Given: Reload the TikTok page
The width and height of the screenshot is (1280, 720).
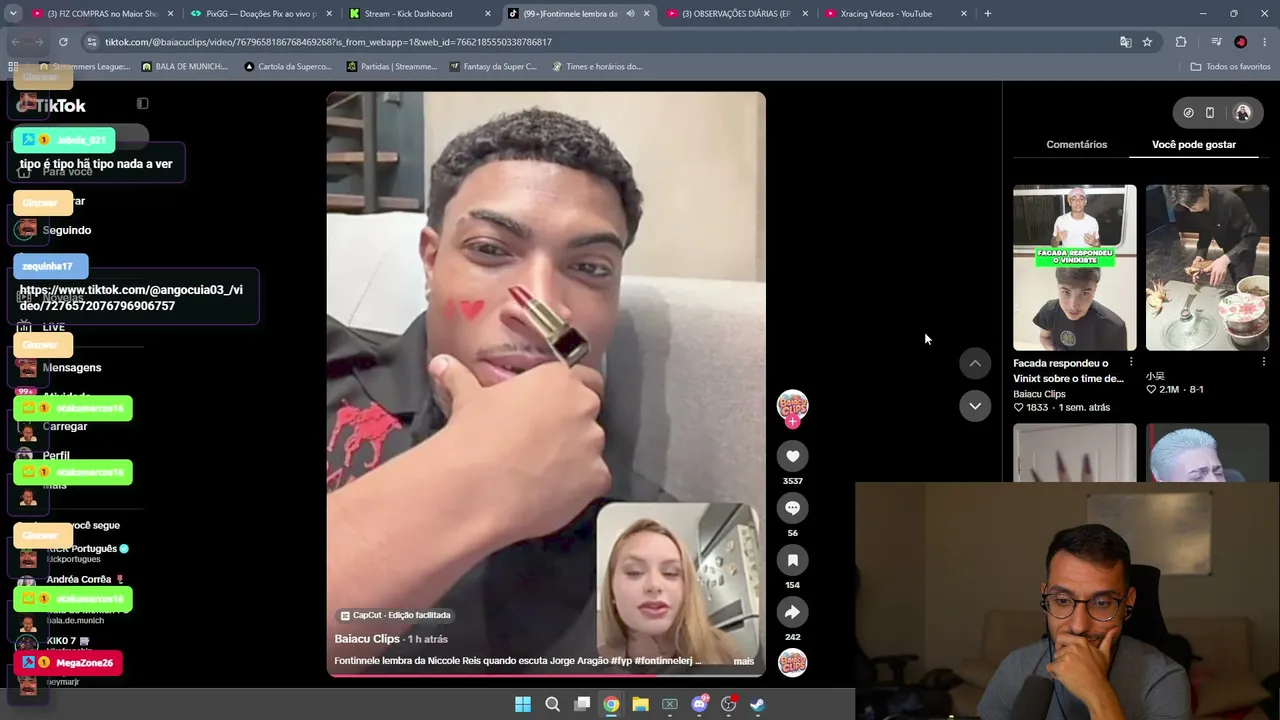Looking at the screenshot, I should 63,42.
